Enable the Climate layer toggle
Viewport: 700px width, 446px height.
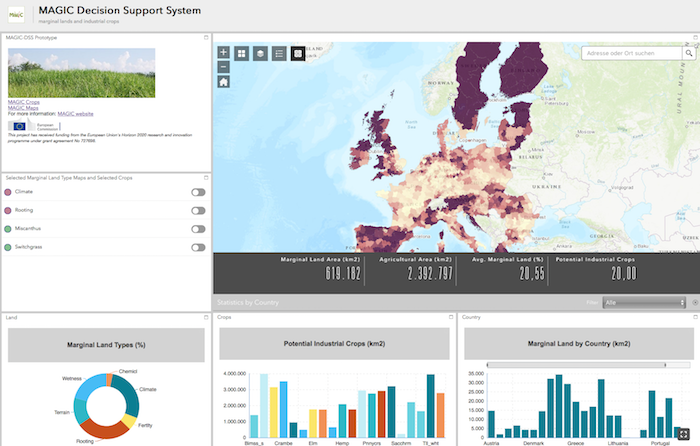pyautogui.click(x=198, y=192)
